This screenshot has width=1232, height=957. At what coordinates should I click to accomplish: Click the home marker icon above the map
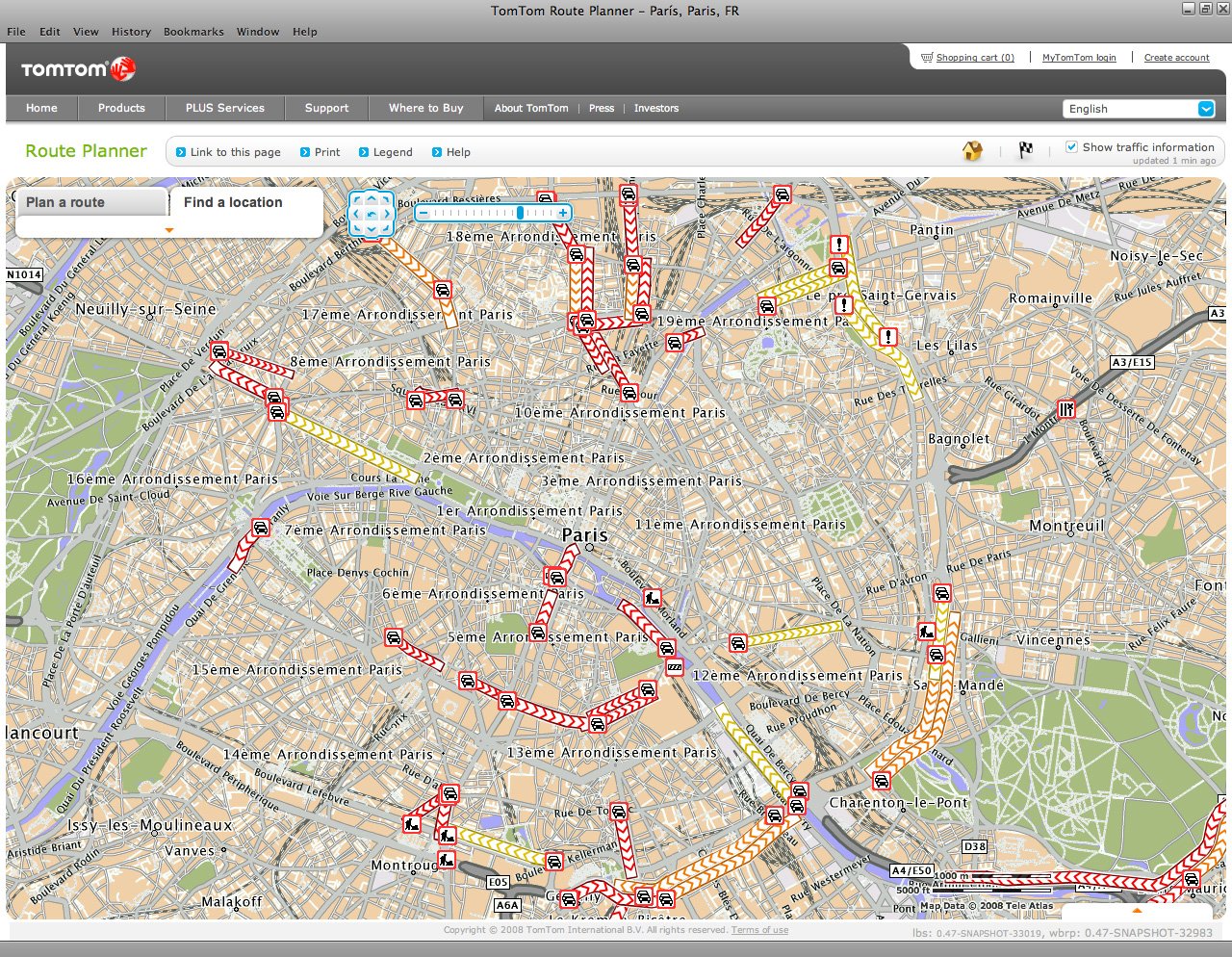(972, 151)
